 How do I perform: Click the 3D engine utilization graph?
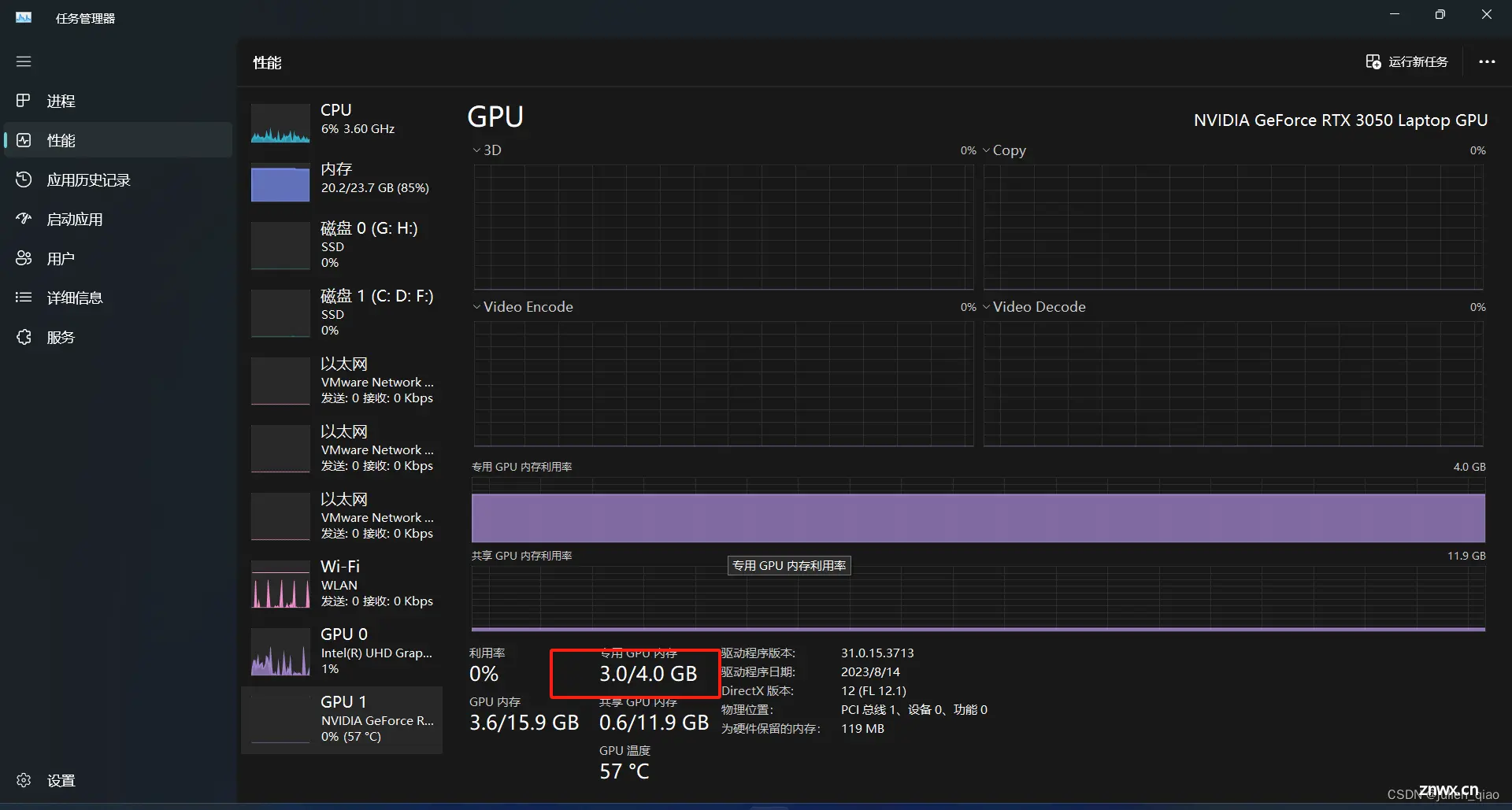click(723, 227)
